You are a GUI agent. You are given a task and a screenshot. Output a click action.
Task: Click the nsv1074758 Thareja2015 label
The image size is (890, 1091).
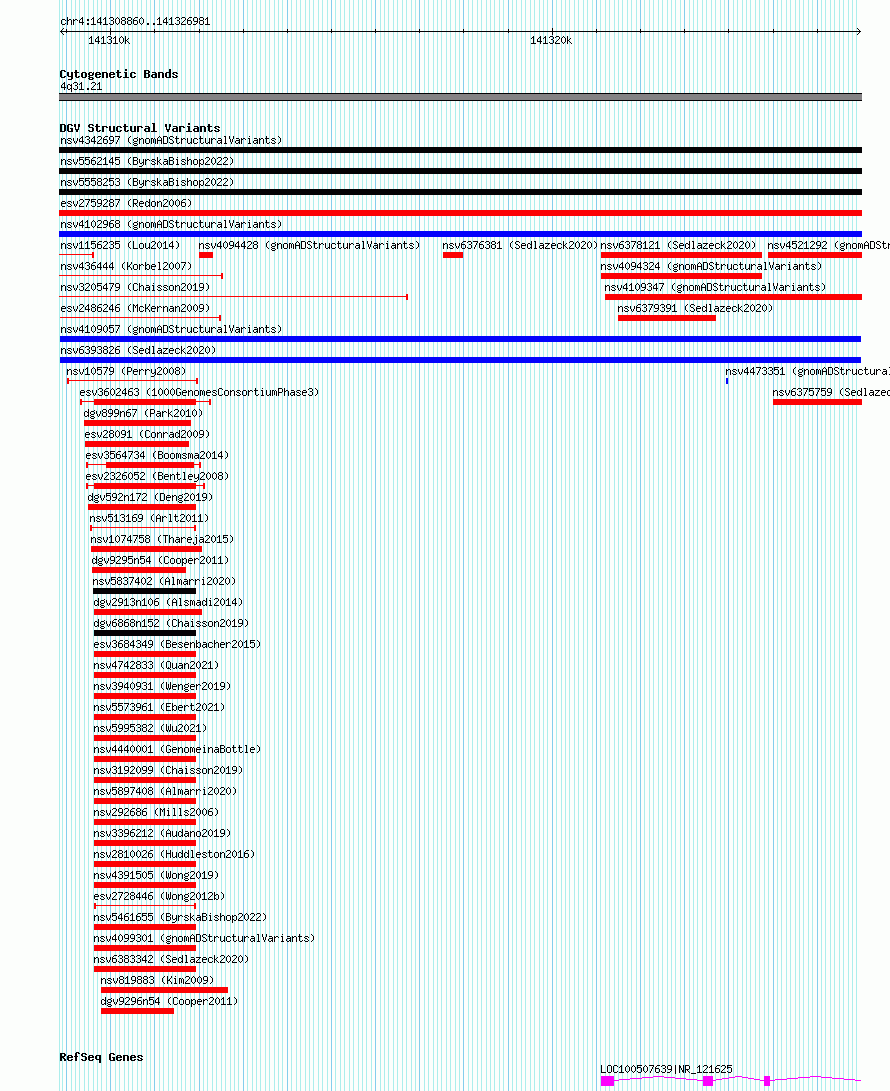[162, 539]
